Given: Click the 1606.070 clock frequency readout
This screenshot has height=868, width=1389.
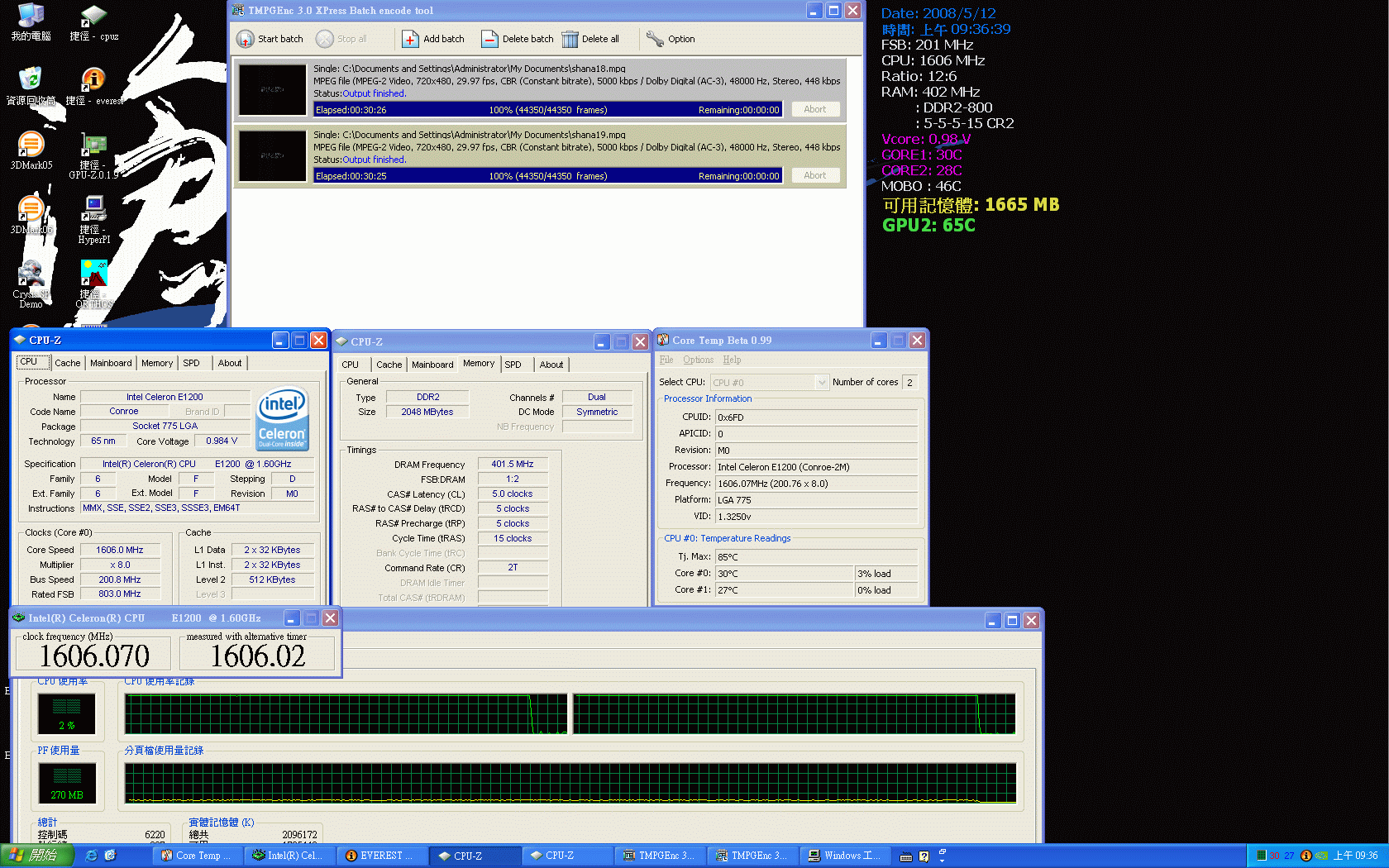Looking at the screenshot, I should (x=94, y=656).
